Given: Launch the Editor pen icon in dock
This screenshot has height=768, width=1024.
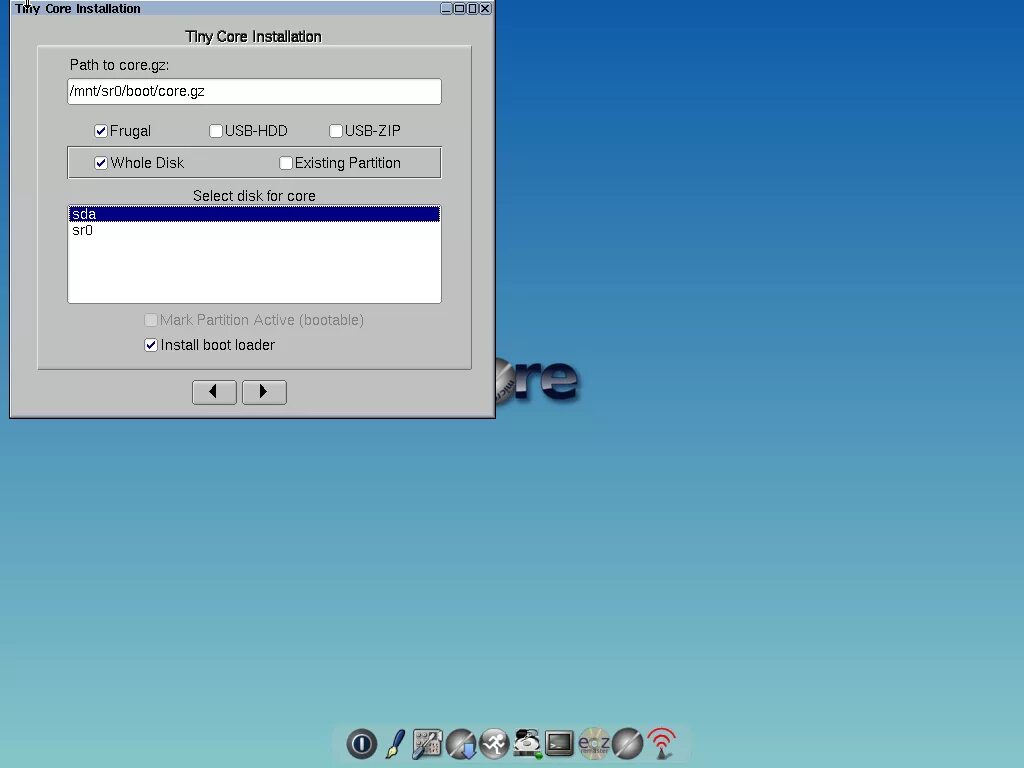Looking at the screenshot, I should tap(395, 744).
